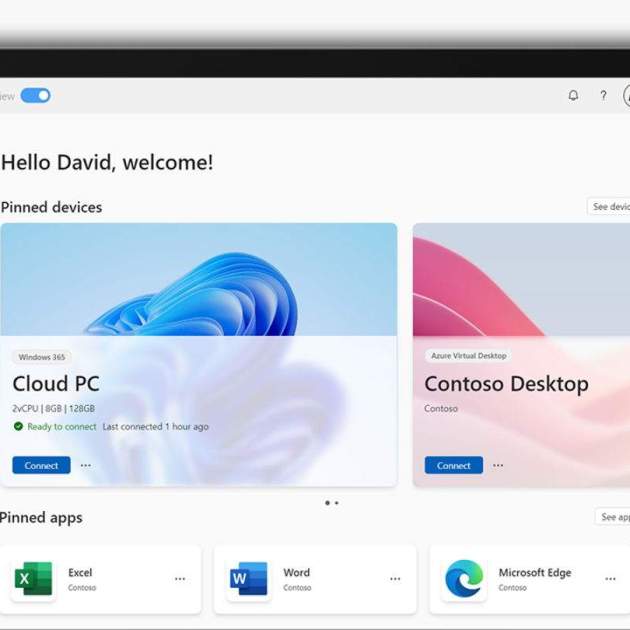
Task: Select the Contoso Desktop card image
Action: pyautogui.click(x=521, y=280)
